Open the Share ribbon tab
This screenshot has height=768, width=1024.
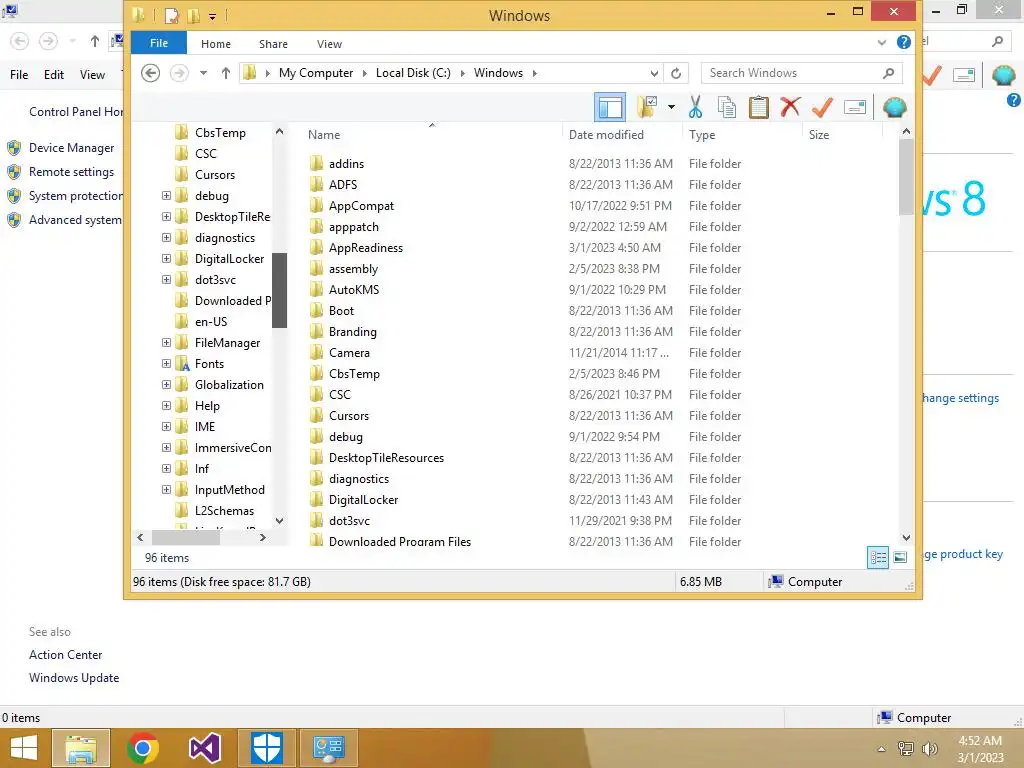tap(273, 44)
